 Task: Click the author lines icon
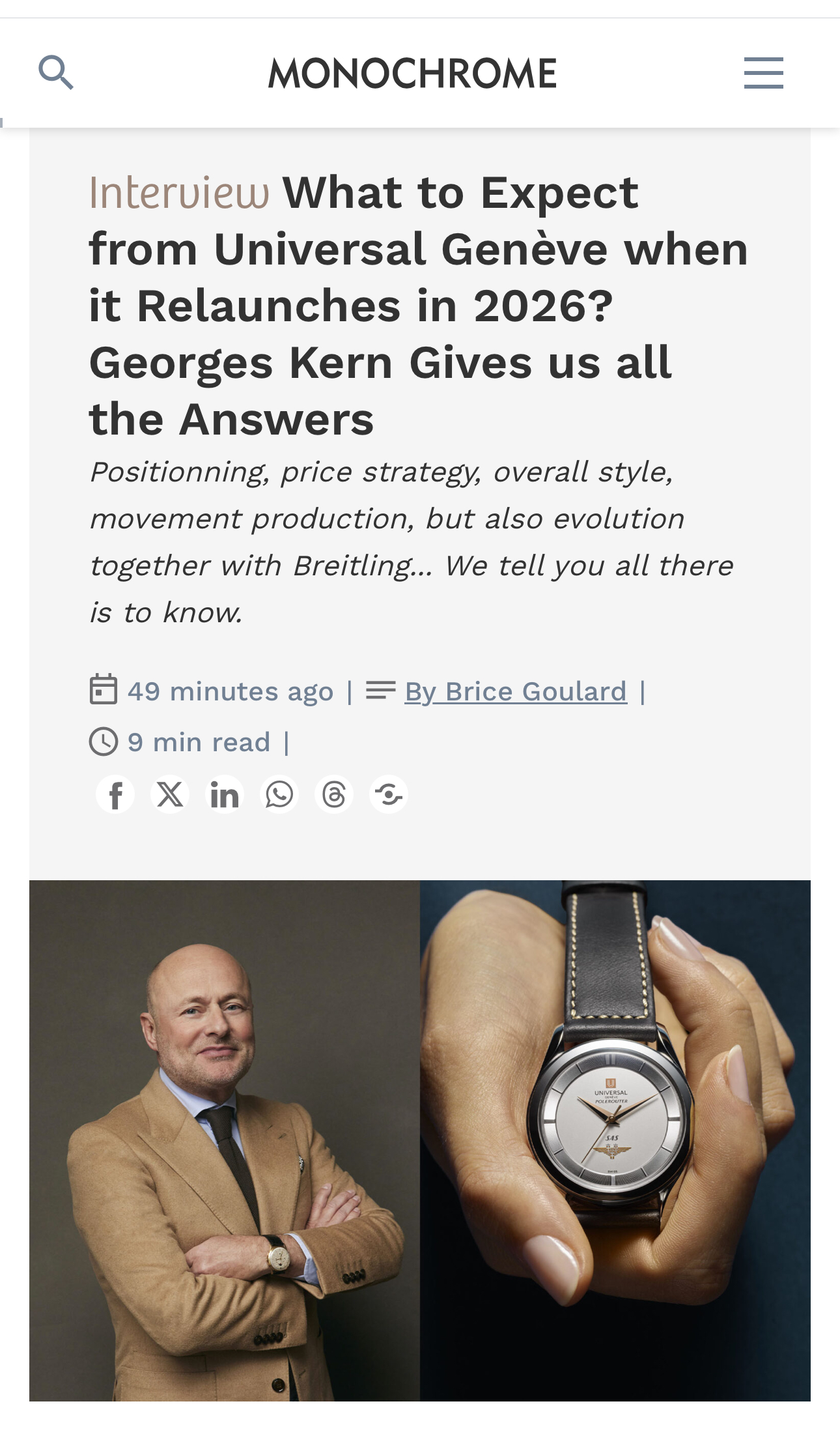pos(380,690)
